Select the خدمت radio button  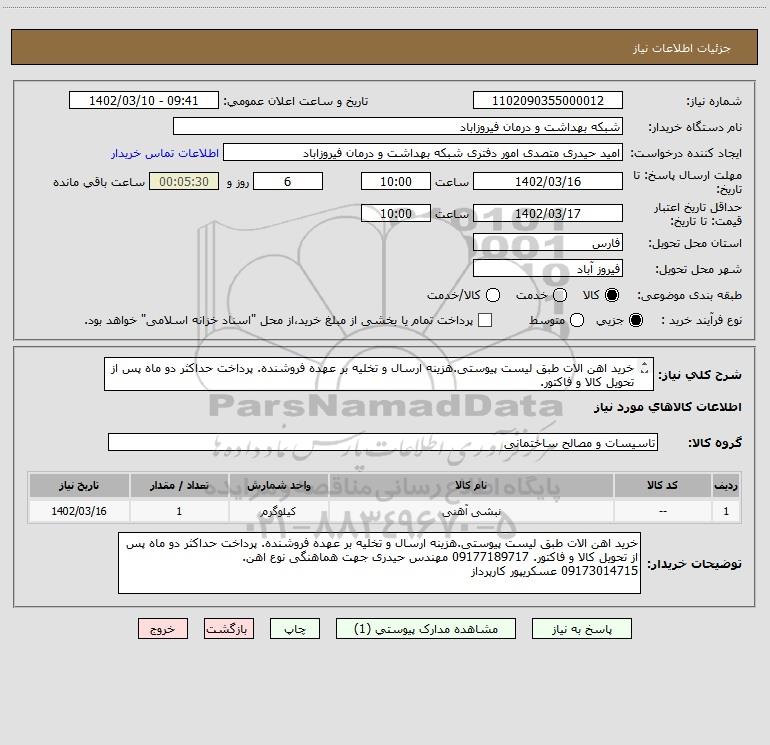[560, 295]
